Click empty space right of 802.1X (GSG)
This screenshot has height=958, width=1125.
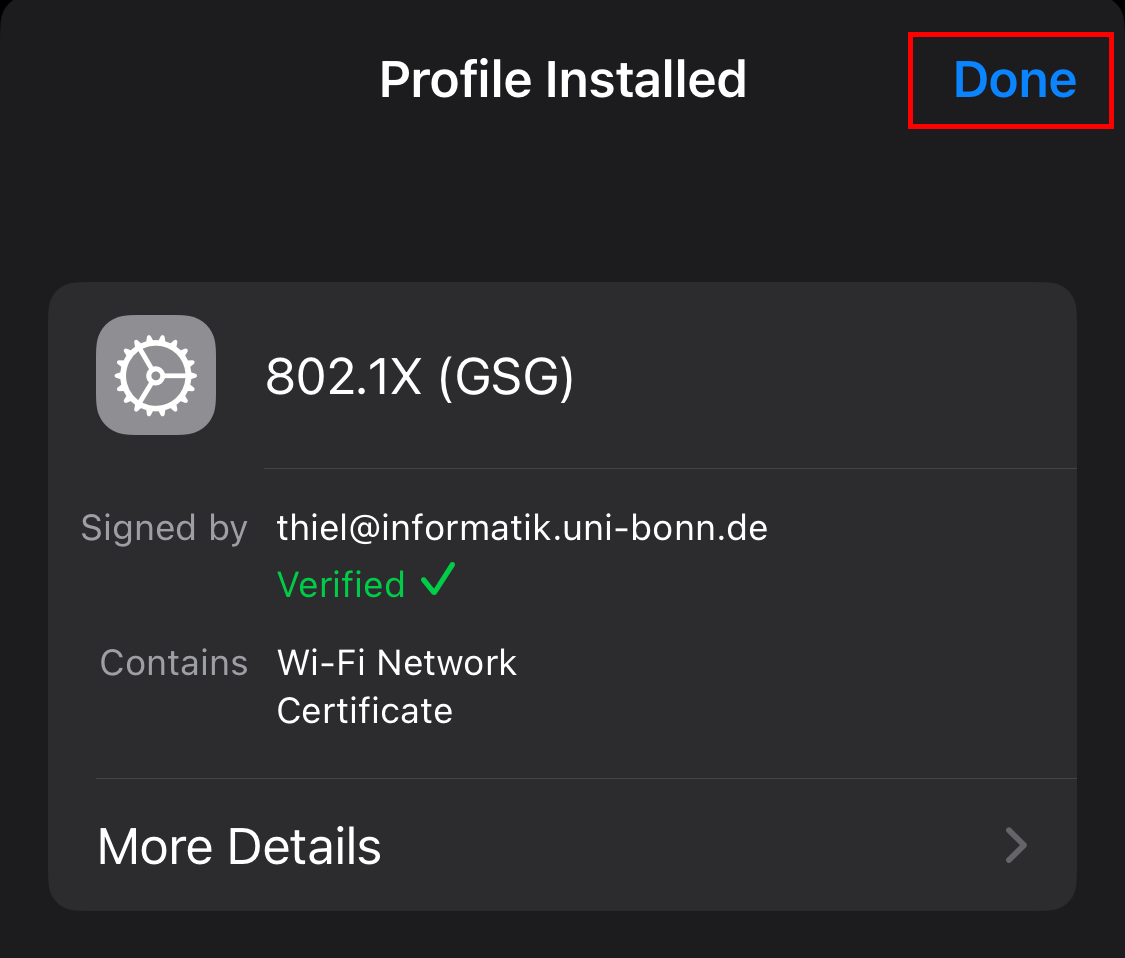[820, 377]
